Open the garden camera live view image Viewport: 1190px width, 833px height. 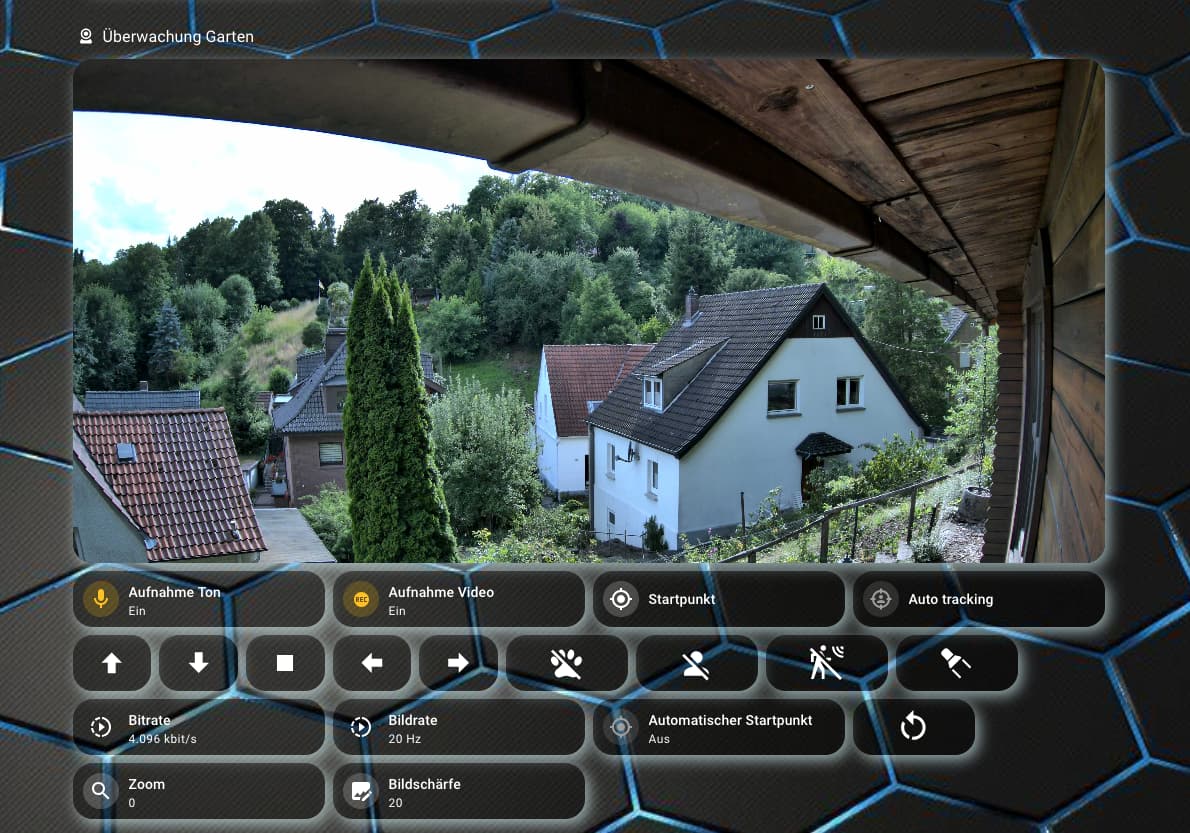coord(588,310)
